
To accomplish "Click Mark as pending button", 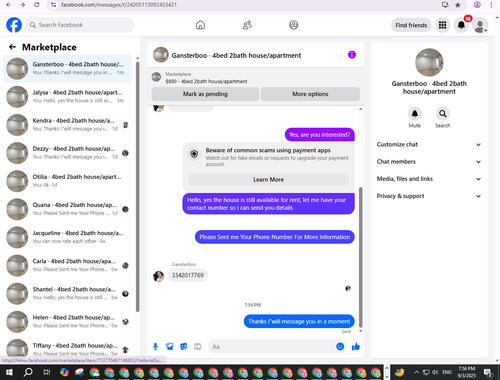I will pos(205,94).
